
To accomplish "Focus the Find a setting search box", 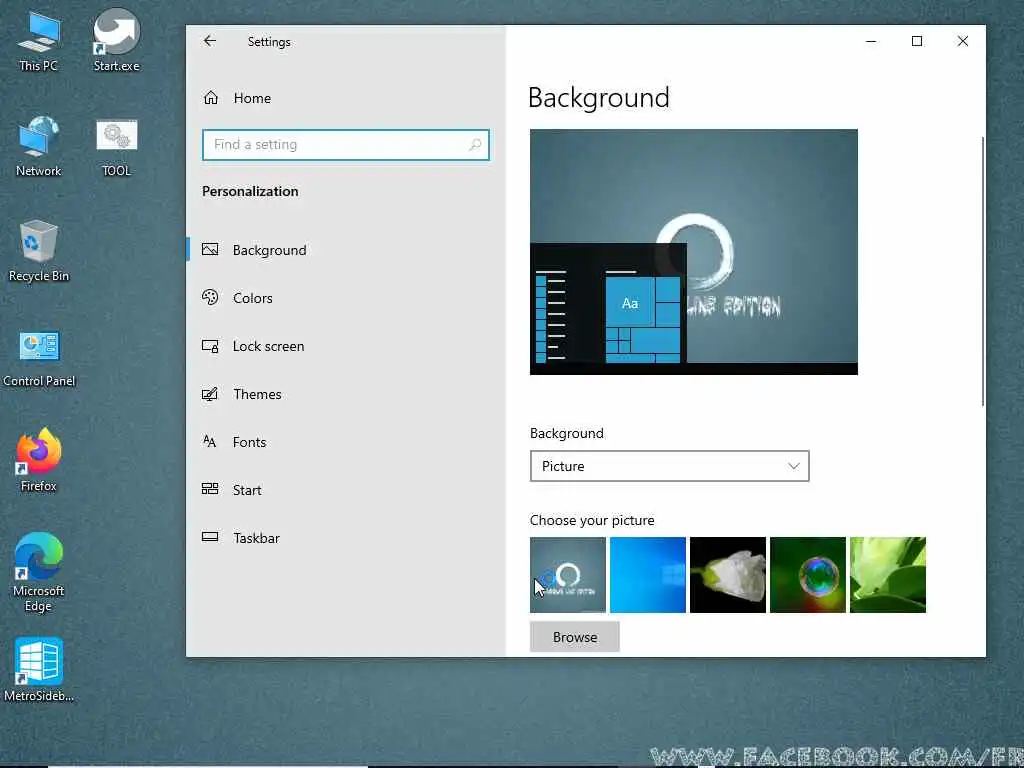I will (345, 144).
